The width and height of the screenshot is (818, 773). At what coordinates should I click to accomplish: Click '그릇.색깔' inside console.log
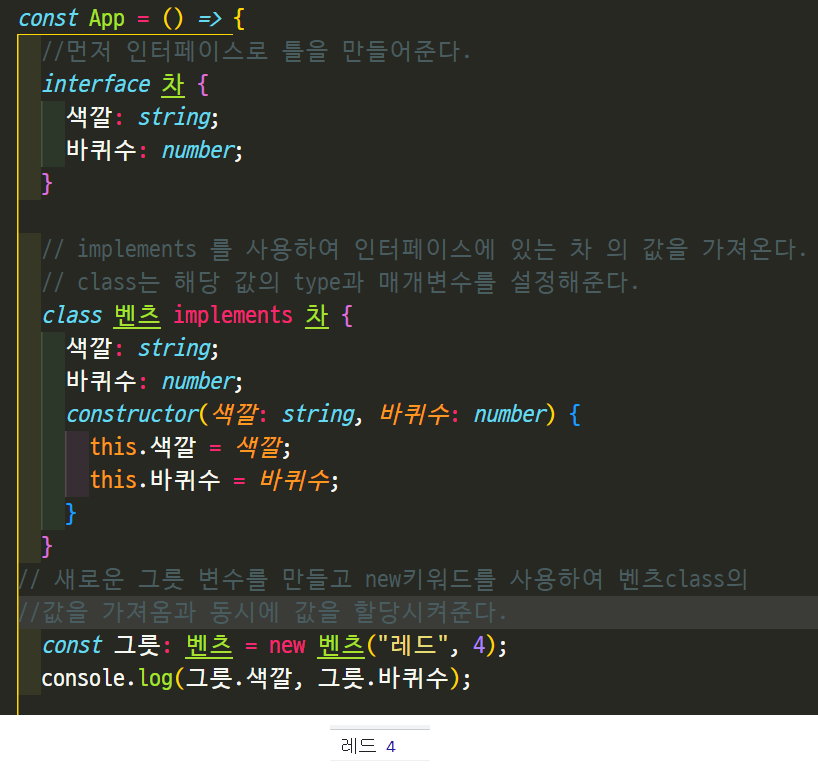tap(239, 679)
